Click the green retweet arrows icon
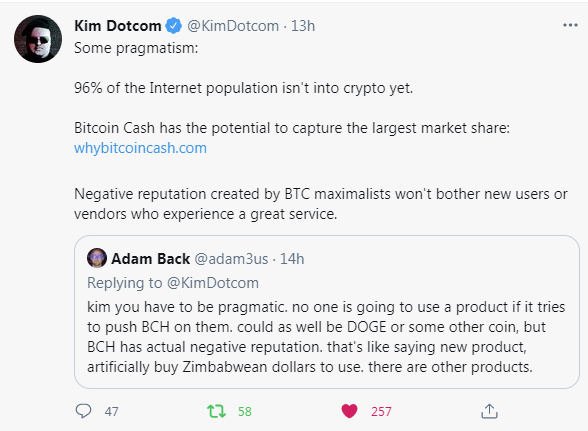Screen dimensions: 588x431 [x=216, y=411]
